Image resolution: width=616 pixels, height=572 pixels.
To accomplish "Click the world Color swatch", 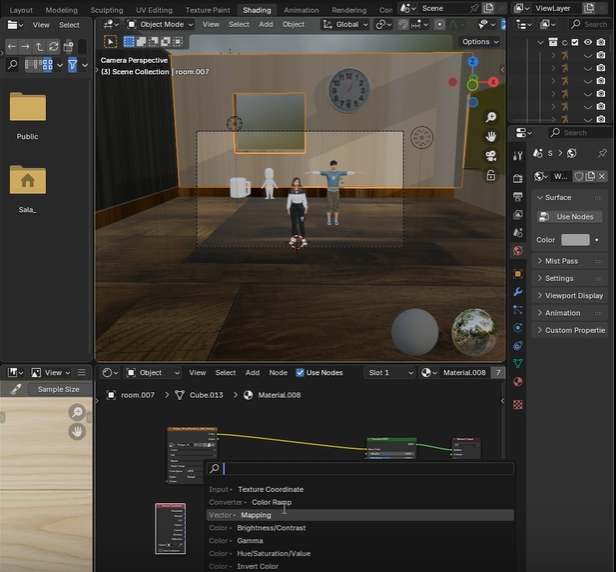I will click(x=575, y=240).
